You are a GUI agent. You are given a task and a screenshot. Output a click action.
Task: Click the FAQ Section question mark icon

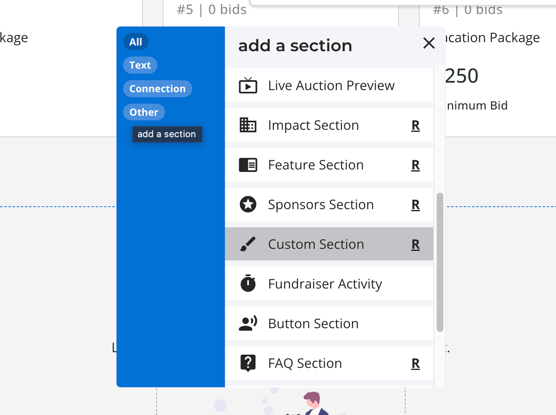(x=248, y=363)
